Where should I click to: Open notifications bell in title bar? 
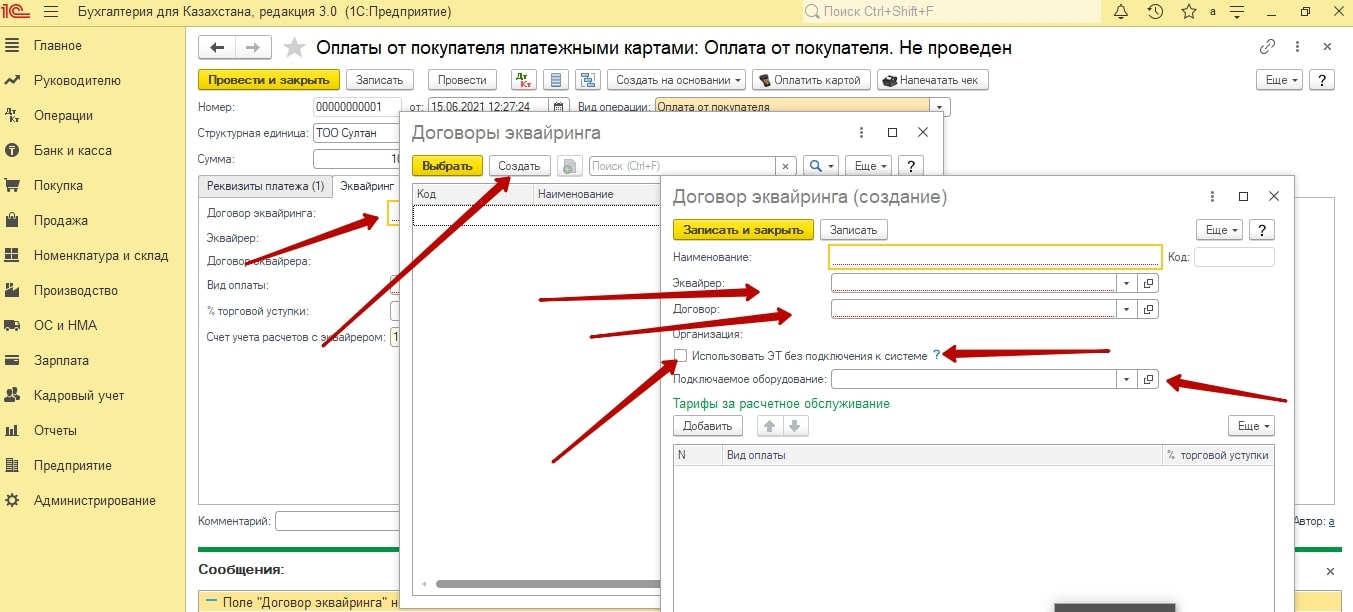tap(1121, 12)
